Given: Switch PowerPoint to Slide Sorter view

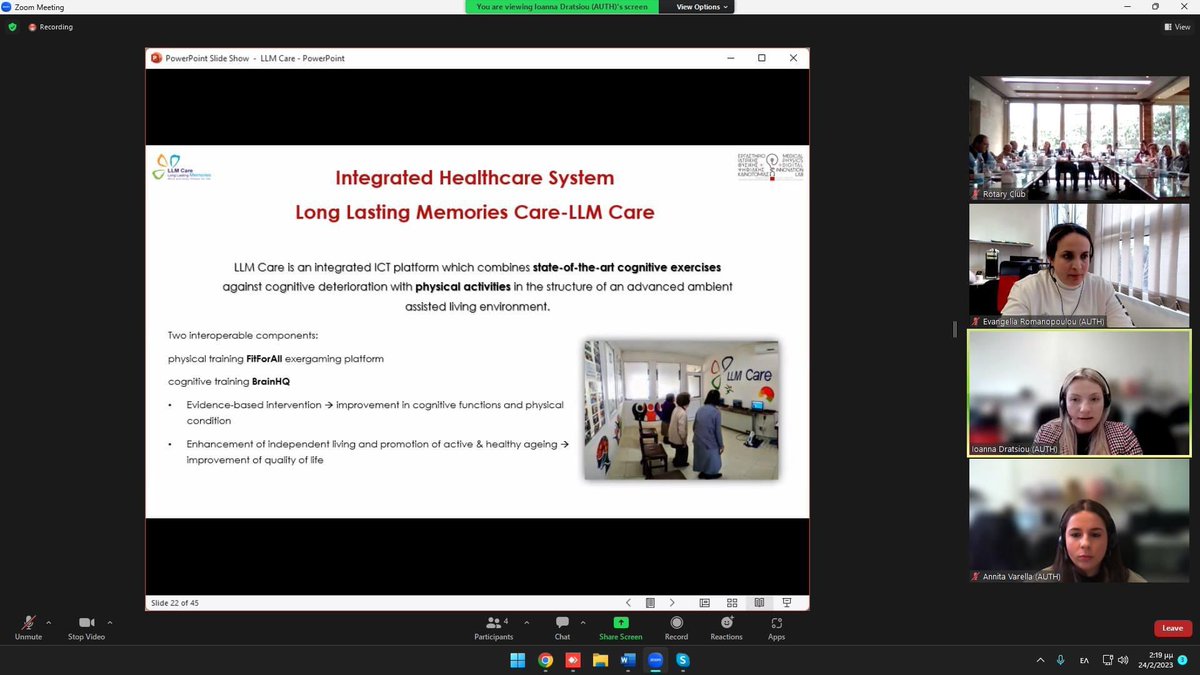Looking at the screenshot, I should (x=732, y=603).
